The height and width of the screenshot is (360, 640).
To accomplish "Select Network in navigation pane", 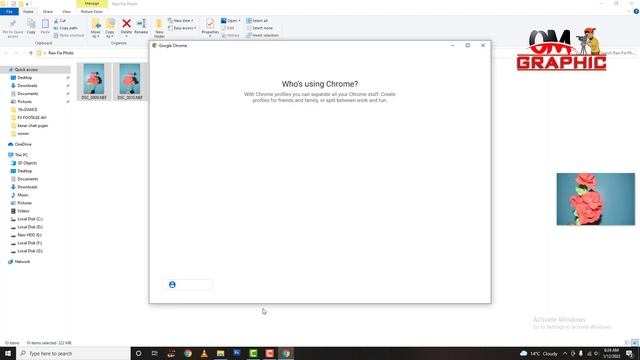I will pyautogui.click(x=22, y=262).
